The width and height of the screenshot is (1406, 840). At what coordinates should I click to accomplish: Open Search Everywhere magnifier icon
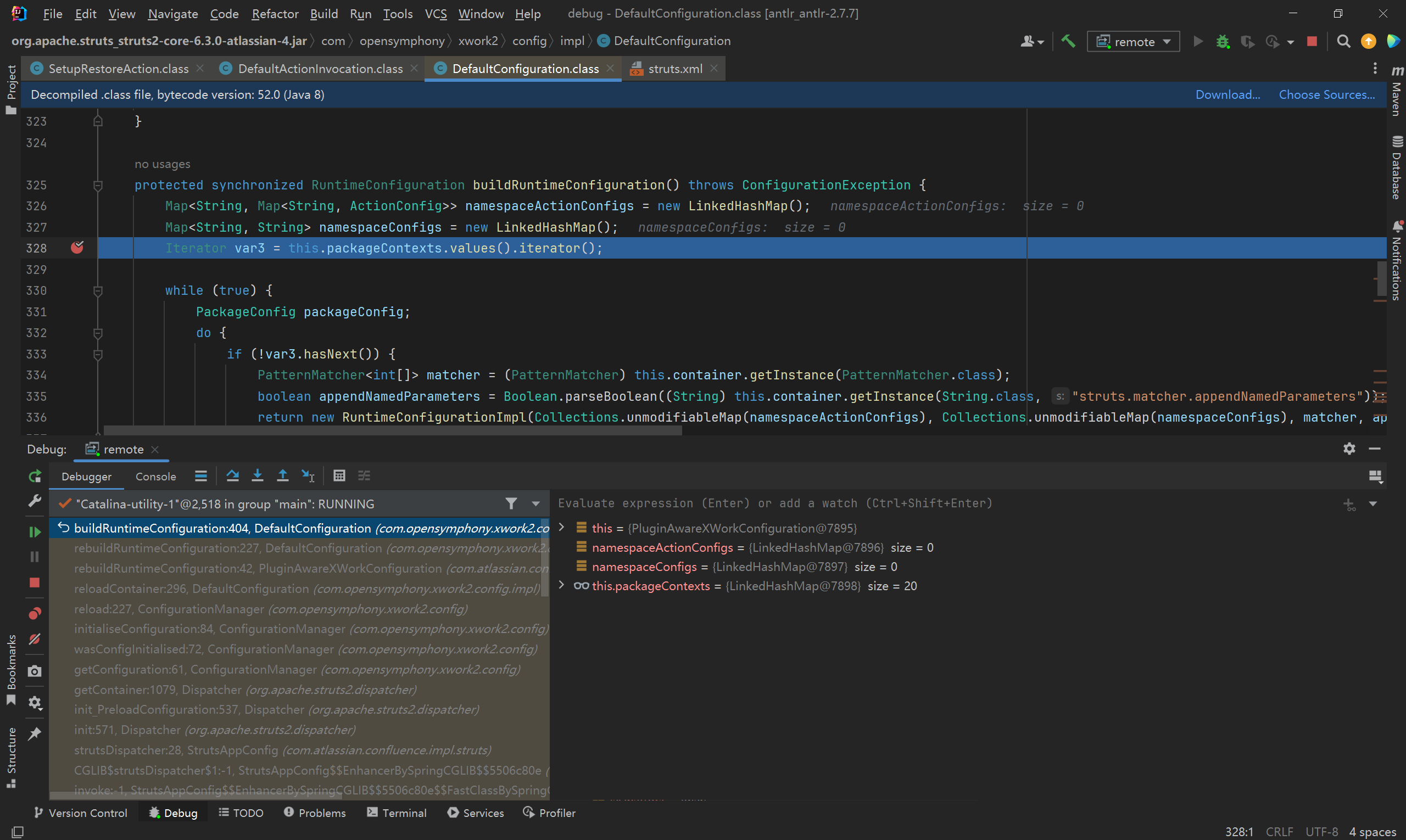[1343, 41]
